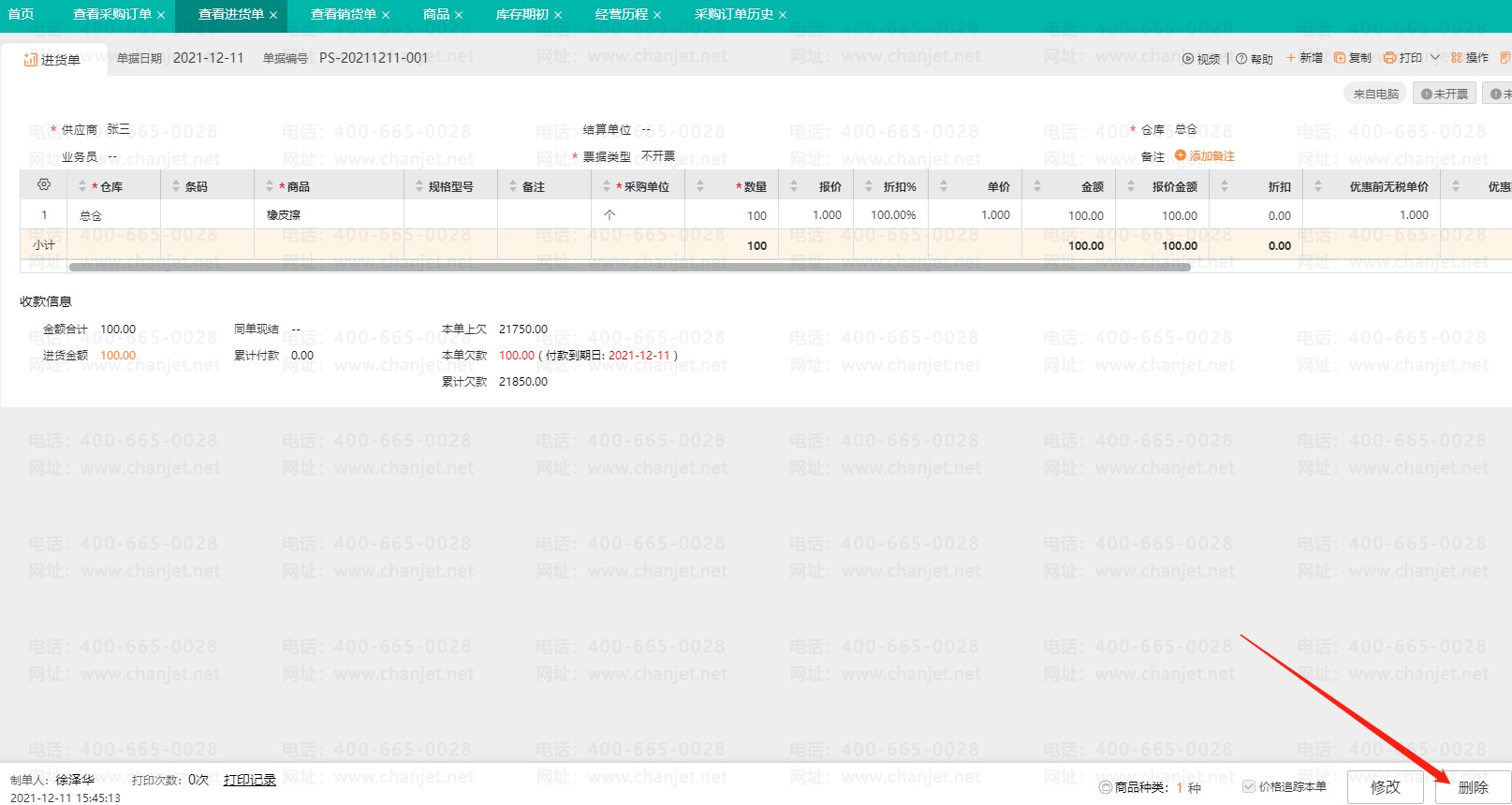Switch to the 商品 tab
Viewport: 1512px width, 805px height.
(436, 14)
